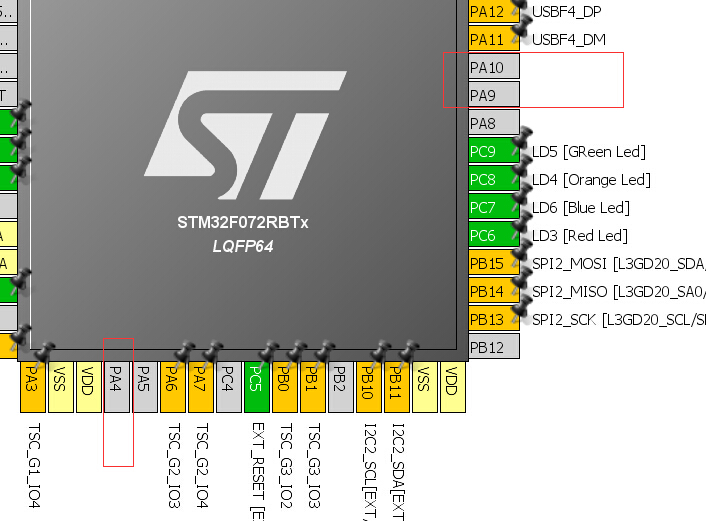
Task: Click the LQFP64 package label
Action: tap(243, 246)
